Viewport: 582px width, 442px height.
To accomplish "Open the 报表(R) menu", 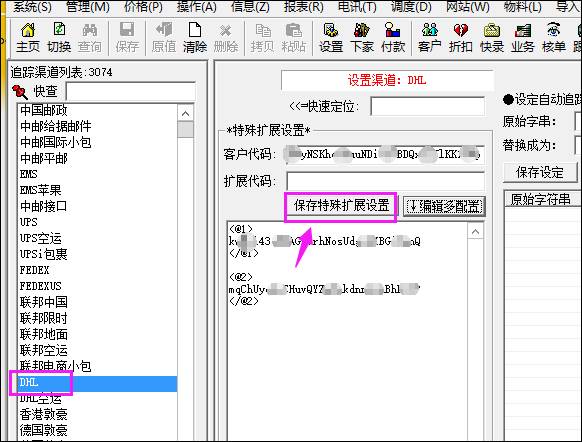I will [304, 7].
